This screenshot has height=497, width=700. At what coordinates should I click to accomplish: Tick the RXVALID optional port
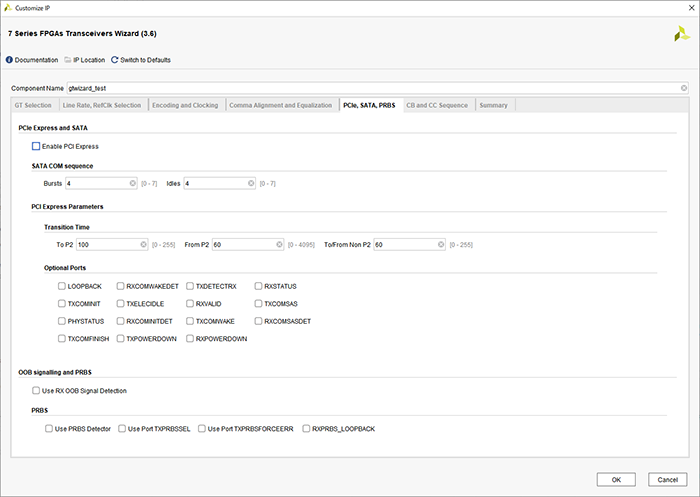click(190, 304)
